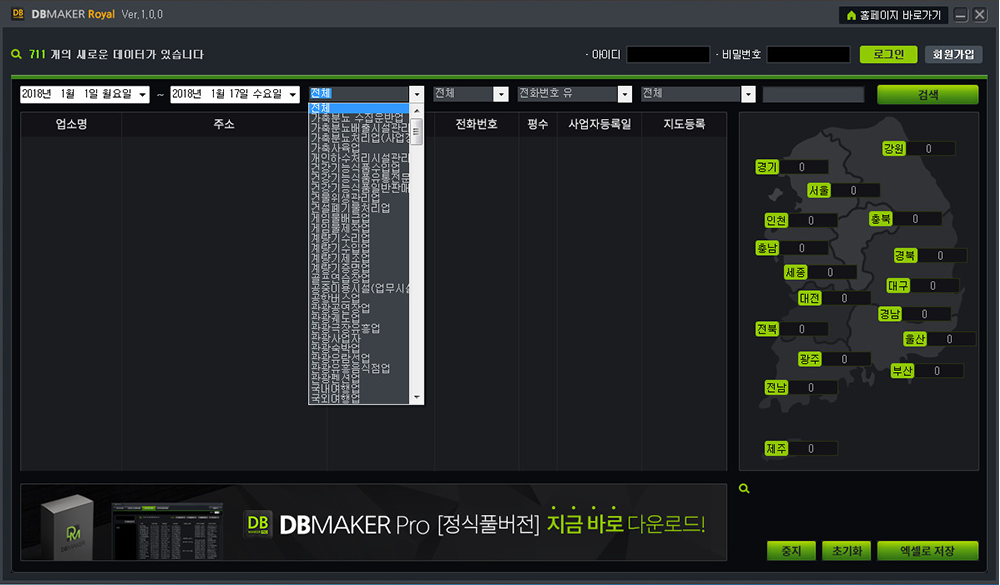This screenshot has width=1000, height=585.
Task: Click the green 검색 button
Action: [x=927, y=94]
